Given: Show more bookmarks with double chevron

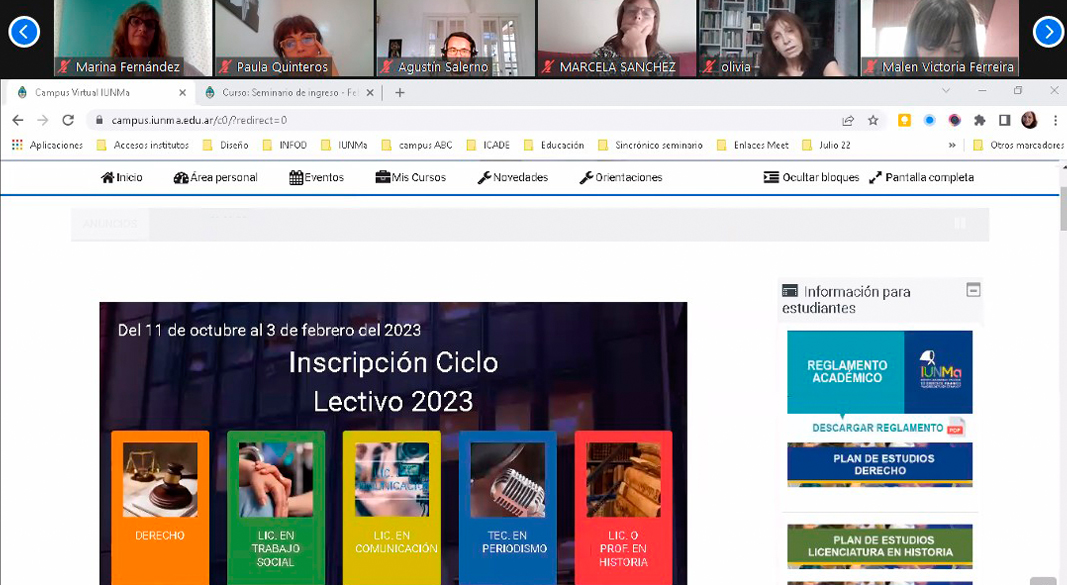Looking at the screenshot, I should (952, 145).
